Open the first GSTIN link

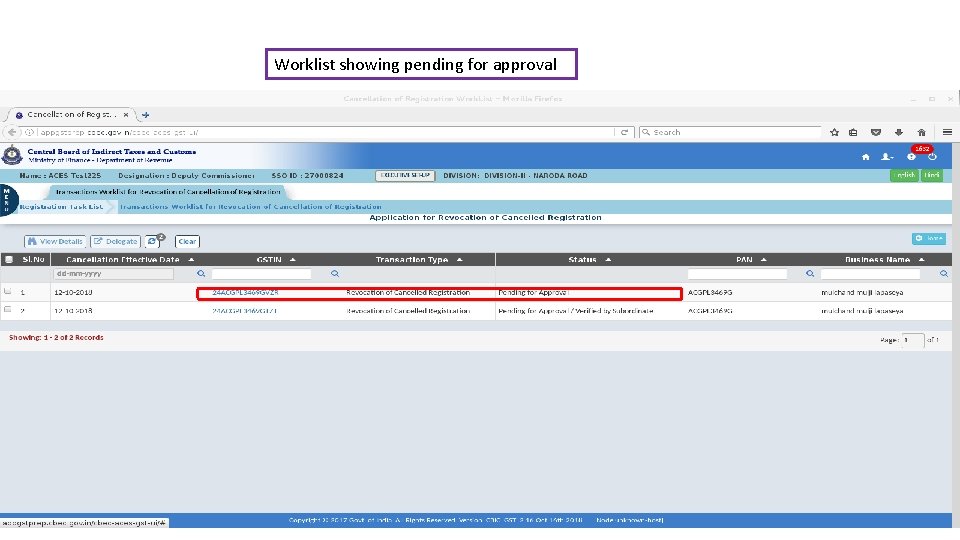click(x=245, y=293)
